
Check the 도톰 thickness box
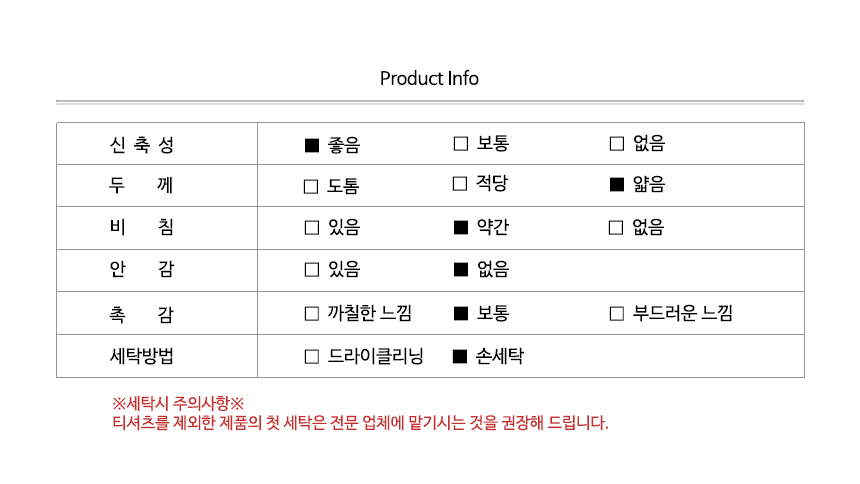pos(311,186)
